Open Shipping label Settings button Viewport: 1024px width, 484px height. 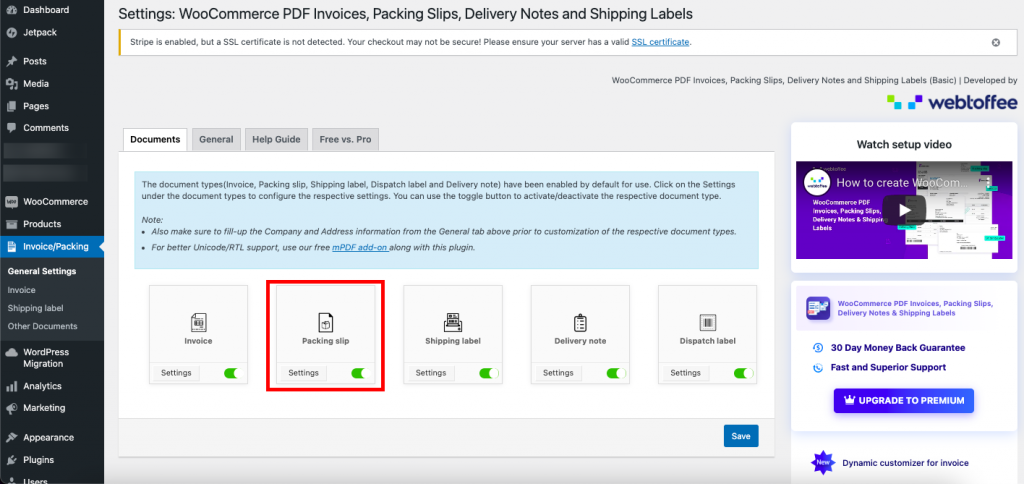431,373
